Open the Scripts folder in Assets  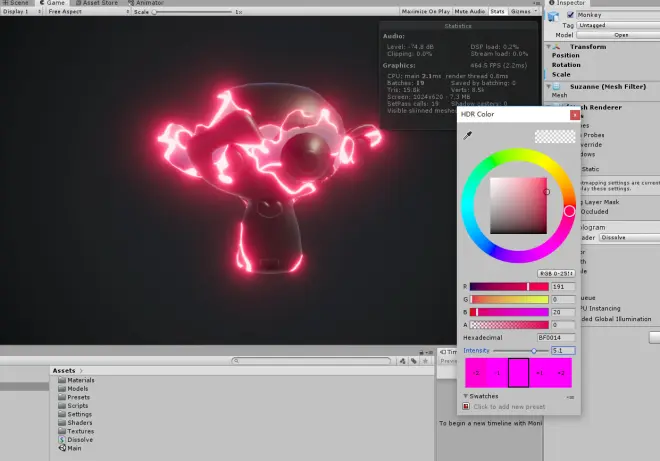point(73,405)
